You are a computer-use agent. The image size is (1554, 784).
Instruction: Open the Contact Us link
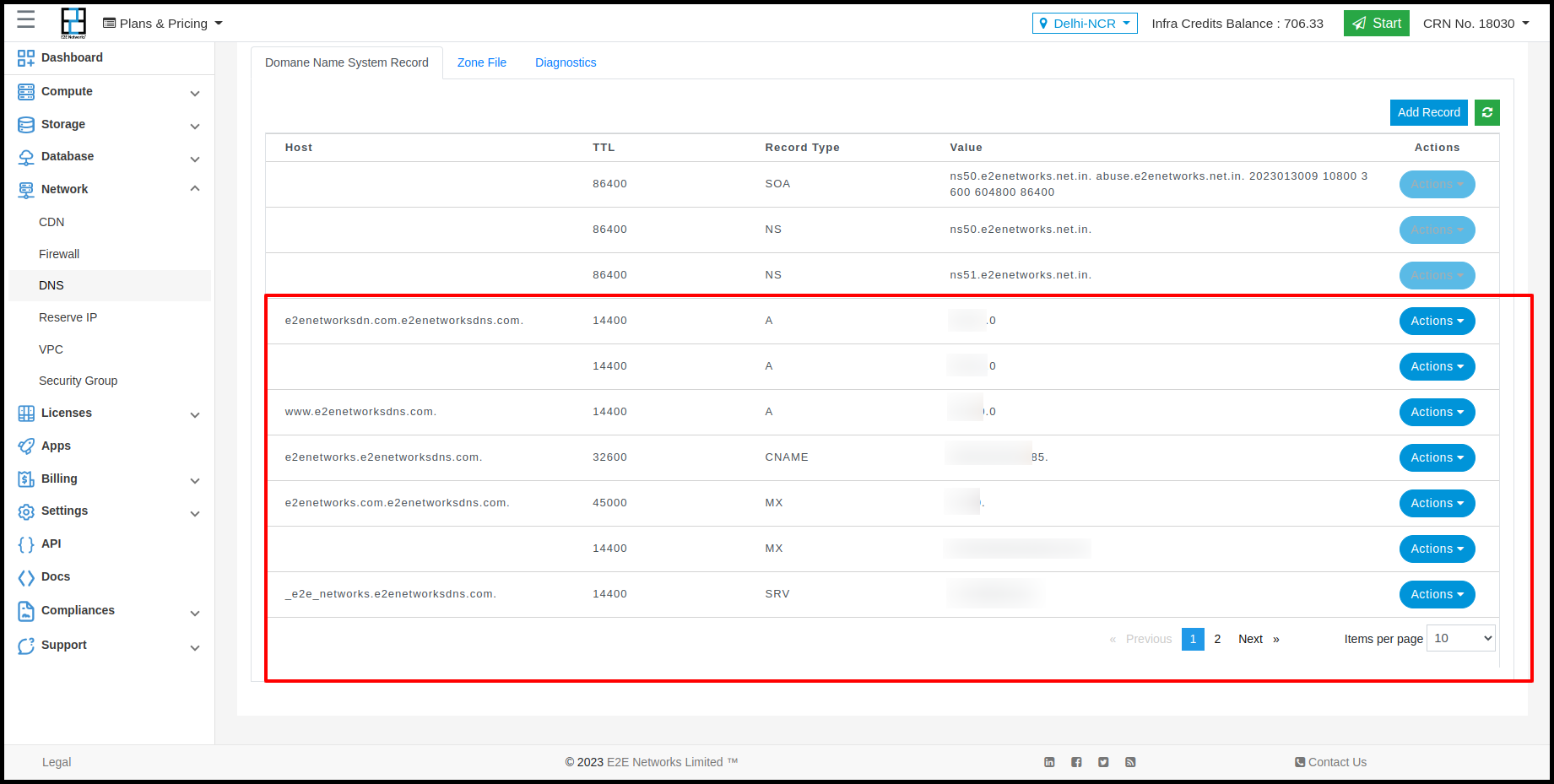1330,762
